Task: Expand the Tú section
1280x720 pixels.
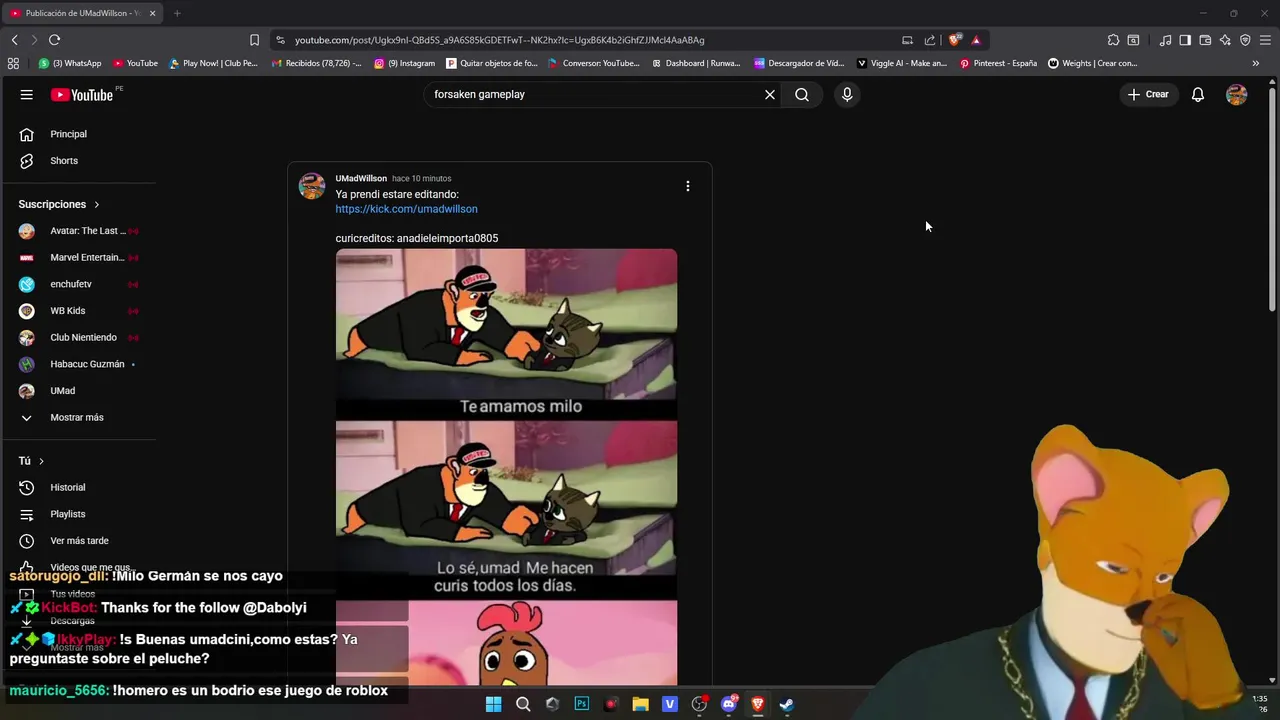Action: pos(31,461)
